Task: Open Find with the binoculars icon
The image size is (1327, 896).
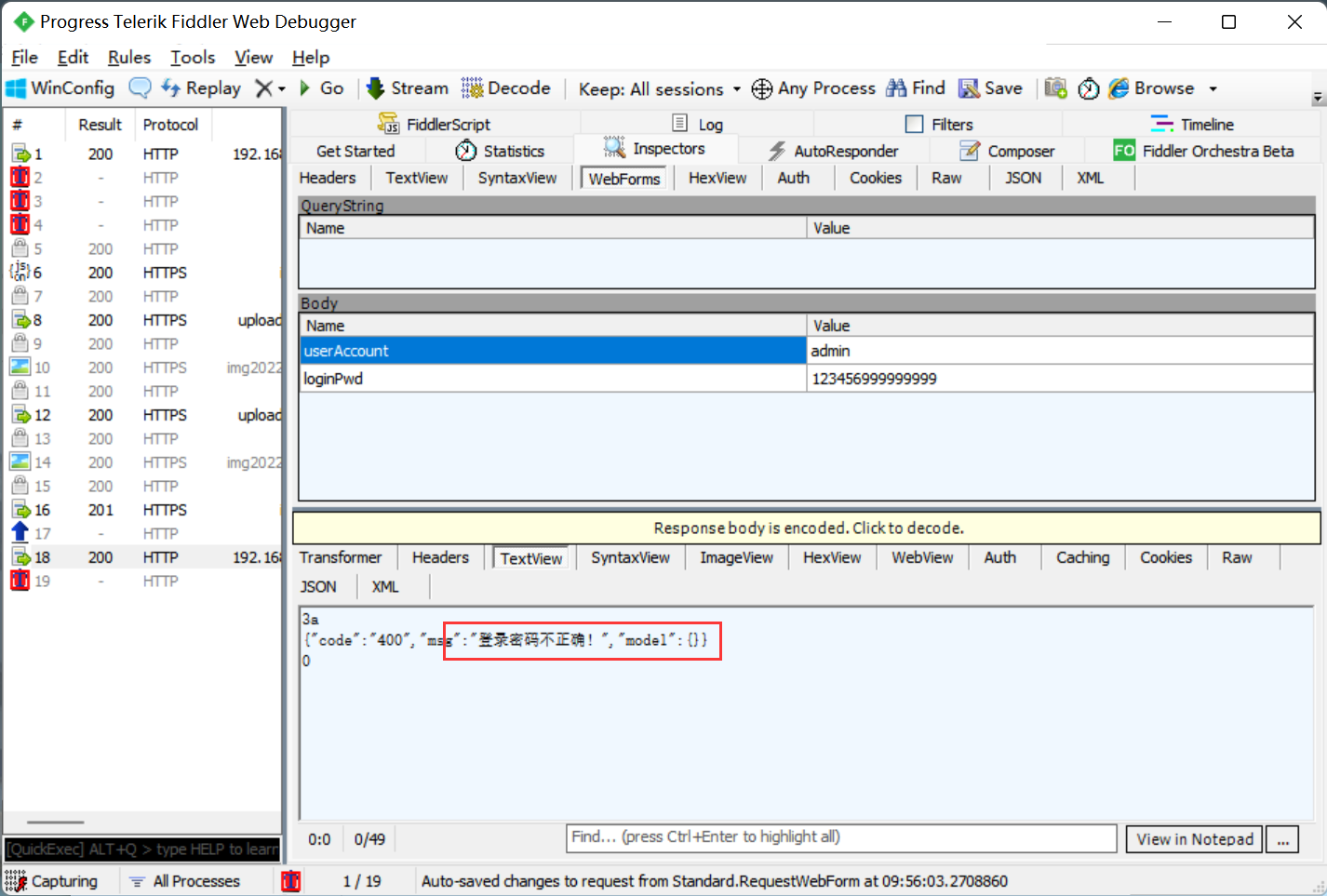Action: [916, 88]
